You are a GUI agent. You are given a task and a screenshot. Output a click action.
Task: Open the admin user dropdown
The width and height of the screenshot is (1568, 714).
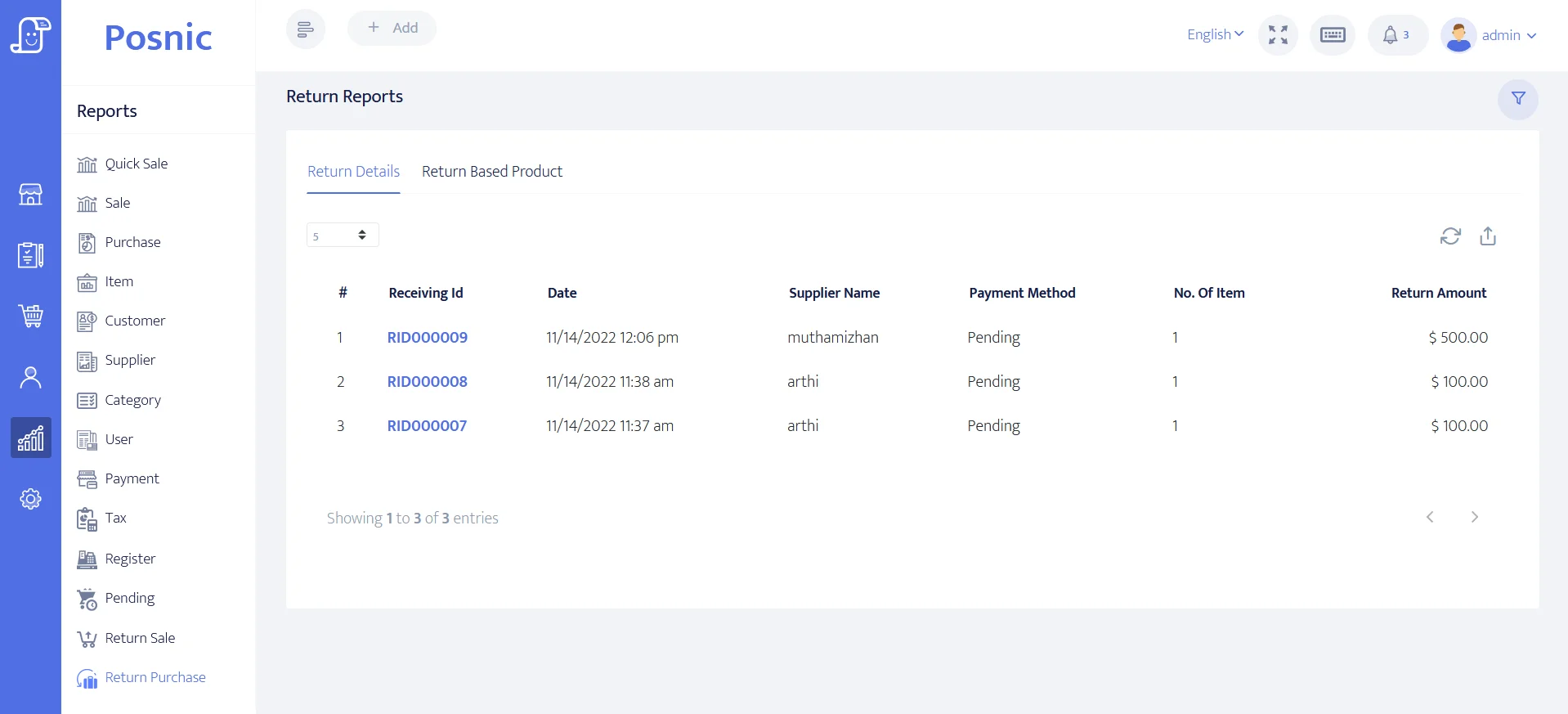click(x=1492, y=35)
